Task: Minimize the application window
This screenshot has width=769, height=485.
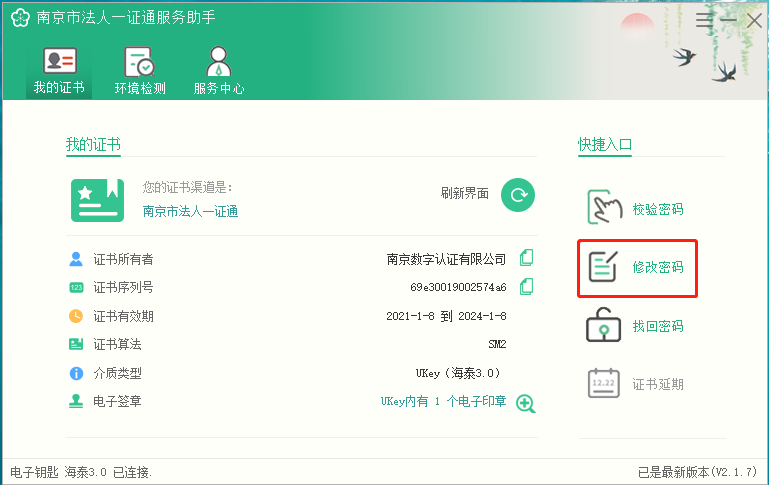Action: tap(729, 19)
